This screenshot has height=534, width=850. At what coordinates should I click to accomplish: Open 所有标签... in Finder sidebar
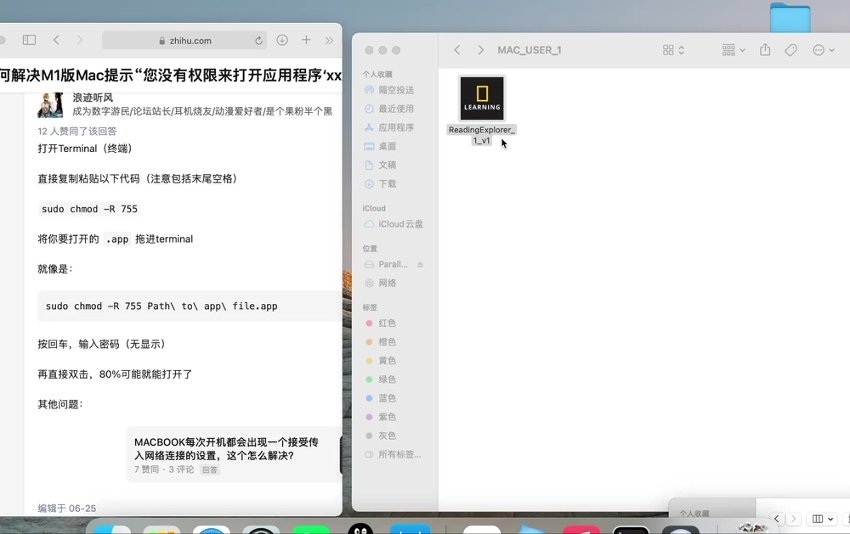coord(399,454)
